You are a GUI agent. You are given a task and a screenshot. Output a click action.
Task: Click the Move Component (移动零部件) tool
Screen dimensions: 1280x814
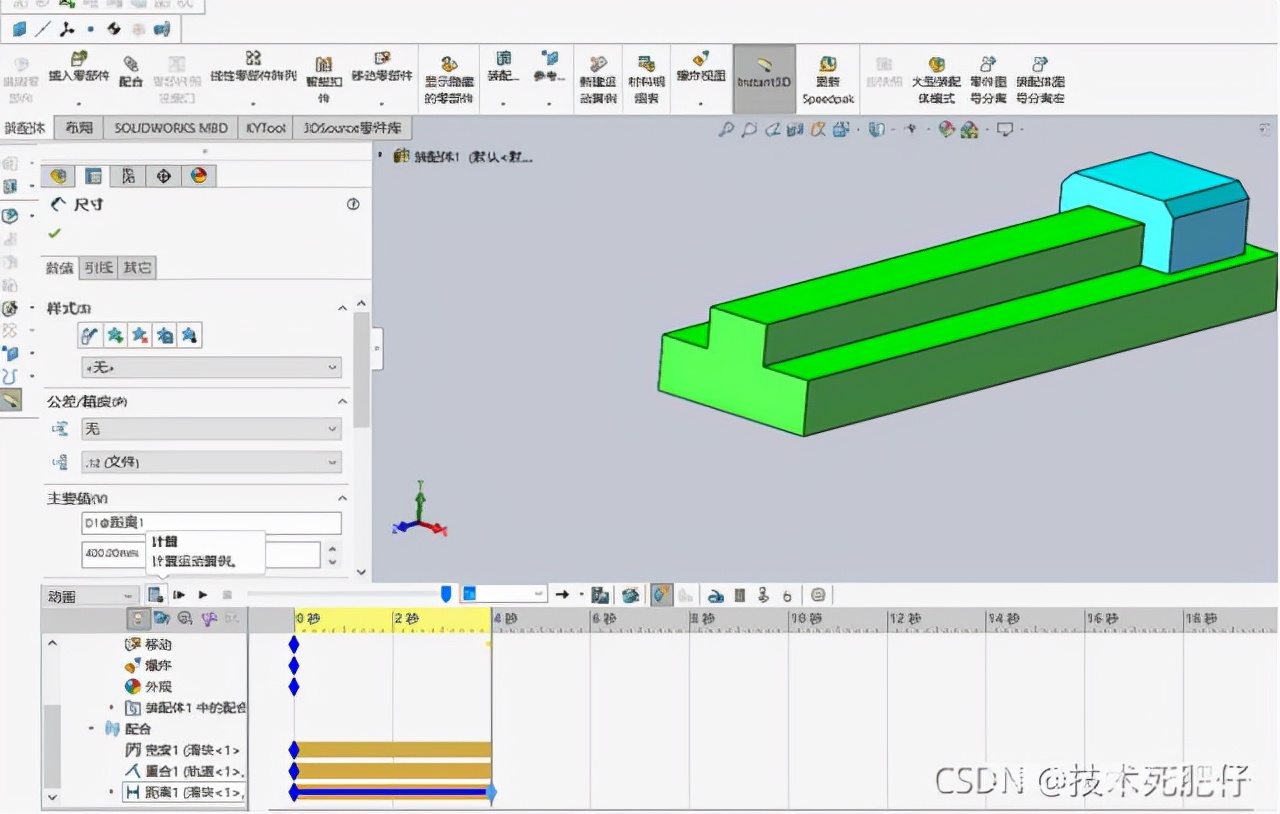[x=381, y=68]
